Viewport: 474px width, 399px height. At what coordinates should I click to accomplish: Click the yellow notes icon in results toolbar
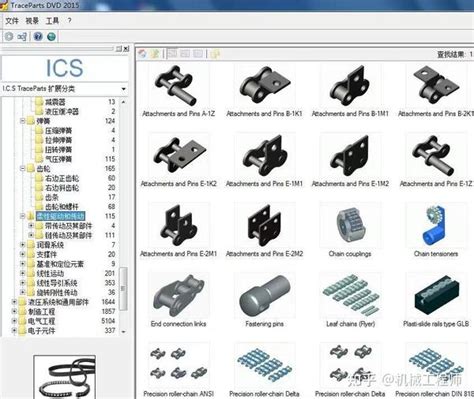coord(215,54)
